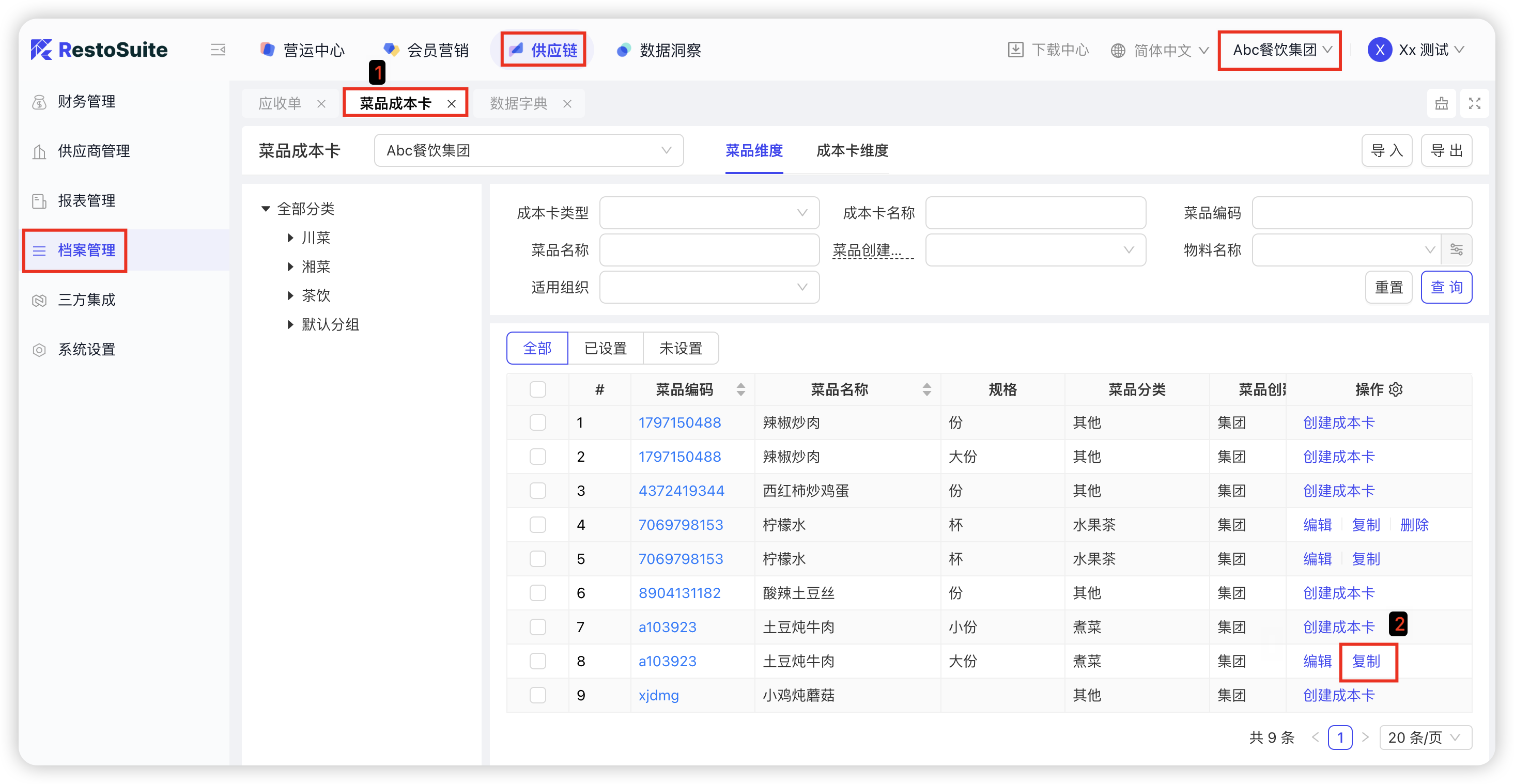The height and width of the screenshot is (784, 1514).
Task: Open 财务管理 sidebar icon
Action: point(39,102)
